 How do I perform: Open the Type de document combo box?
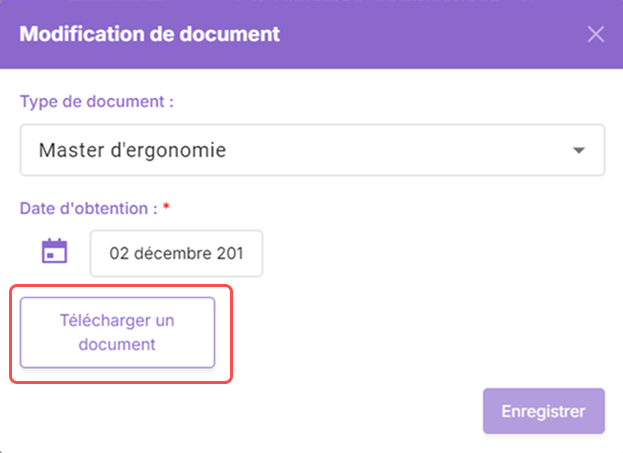312,150
